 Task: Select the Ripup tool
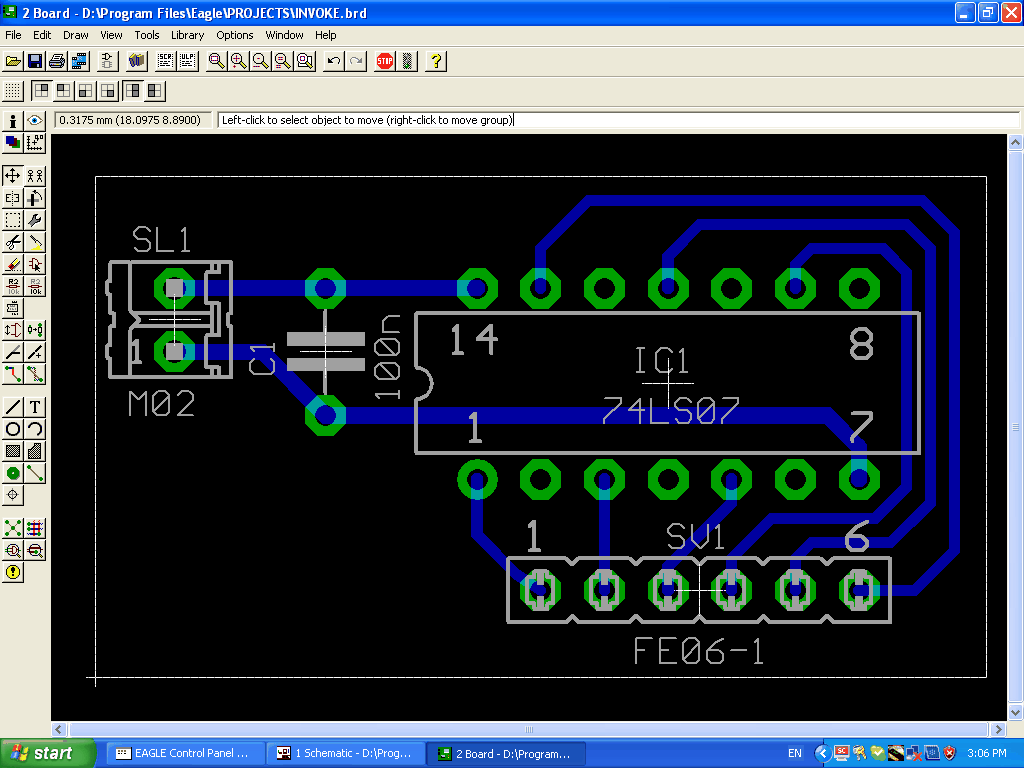click(x=35, y=375)
